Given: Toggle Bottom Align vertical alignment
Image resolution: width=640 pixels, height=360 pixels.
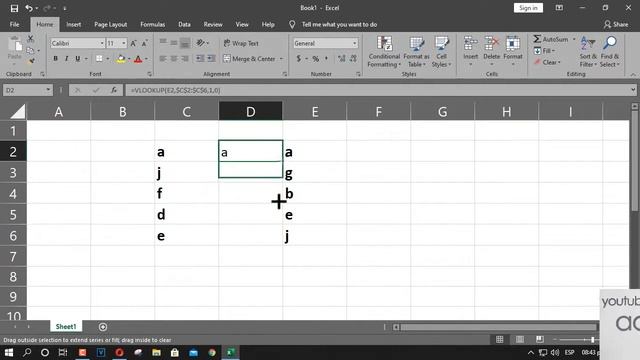Looking at the screenshot, I should [x=185, y=42].
